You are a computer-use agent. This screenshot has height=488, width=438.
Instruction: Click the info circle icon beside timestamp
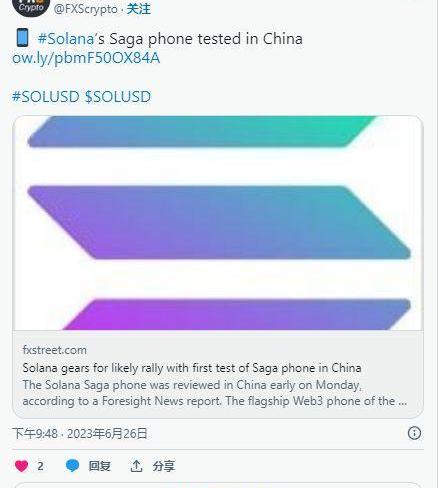[x=414, y=433]
